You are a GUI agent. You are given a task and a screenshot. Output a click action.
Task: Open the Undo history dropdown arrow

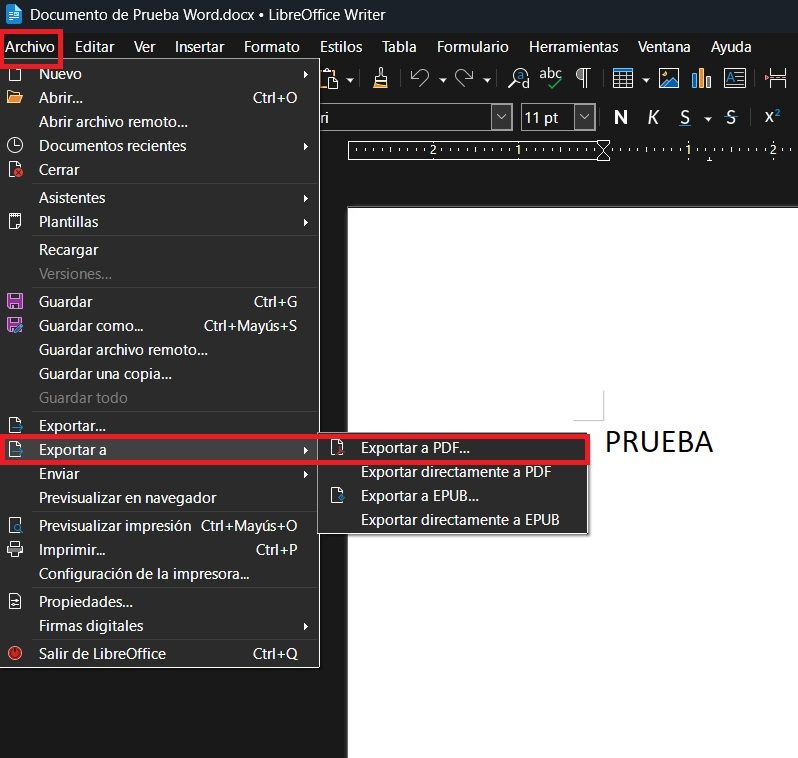point(443,80)
